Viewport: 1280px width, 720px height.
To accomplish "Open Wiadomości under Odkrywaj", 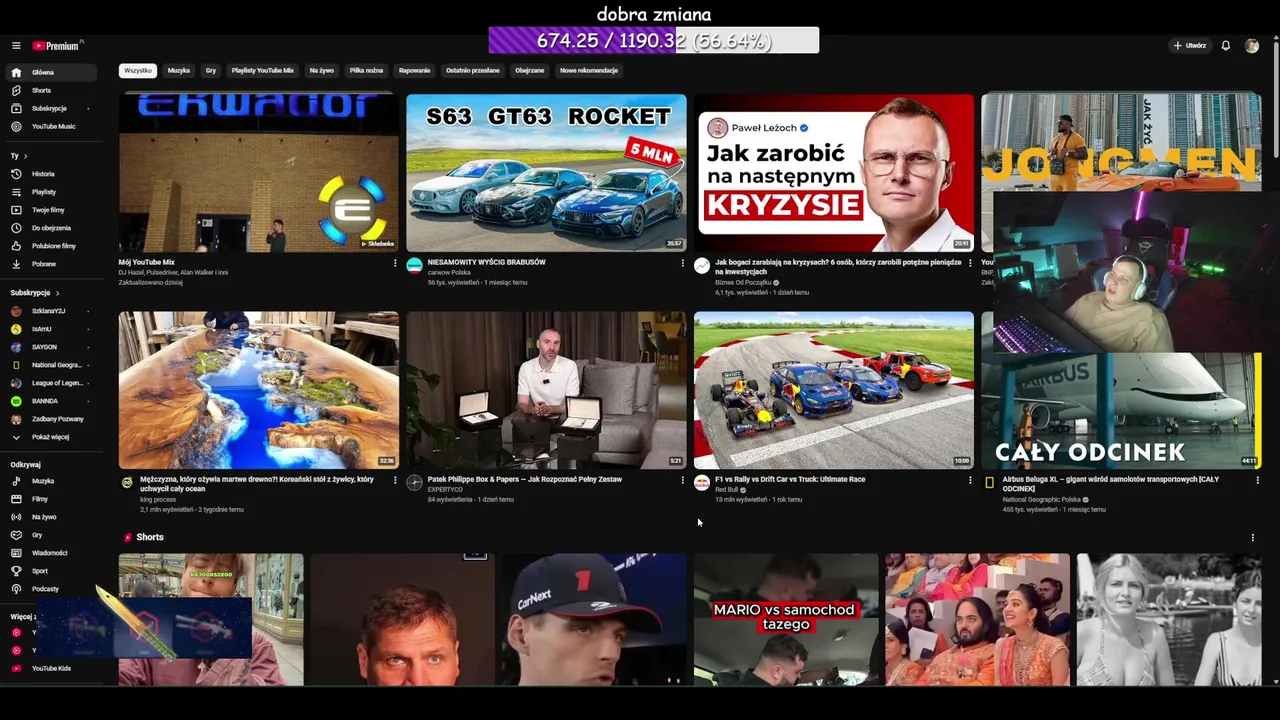I will (49, 553).
